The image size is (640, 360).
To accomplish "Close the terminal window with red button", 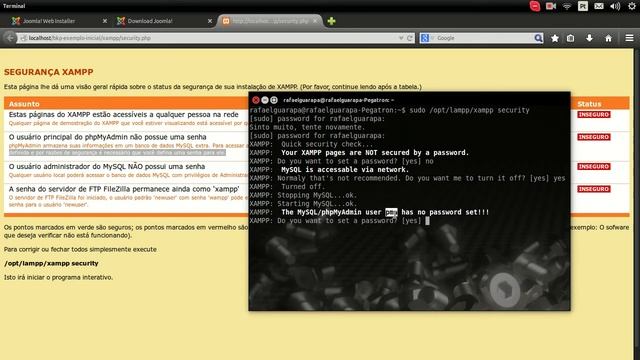I will (x=256, y=100).
